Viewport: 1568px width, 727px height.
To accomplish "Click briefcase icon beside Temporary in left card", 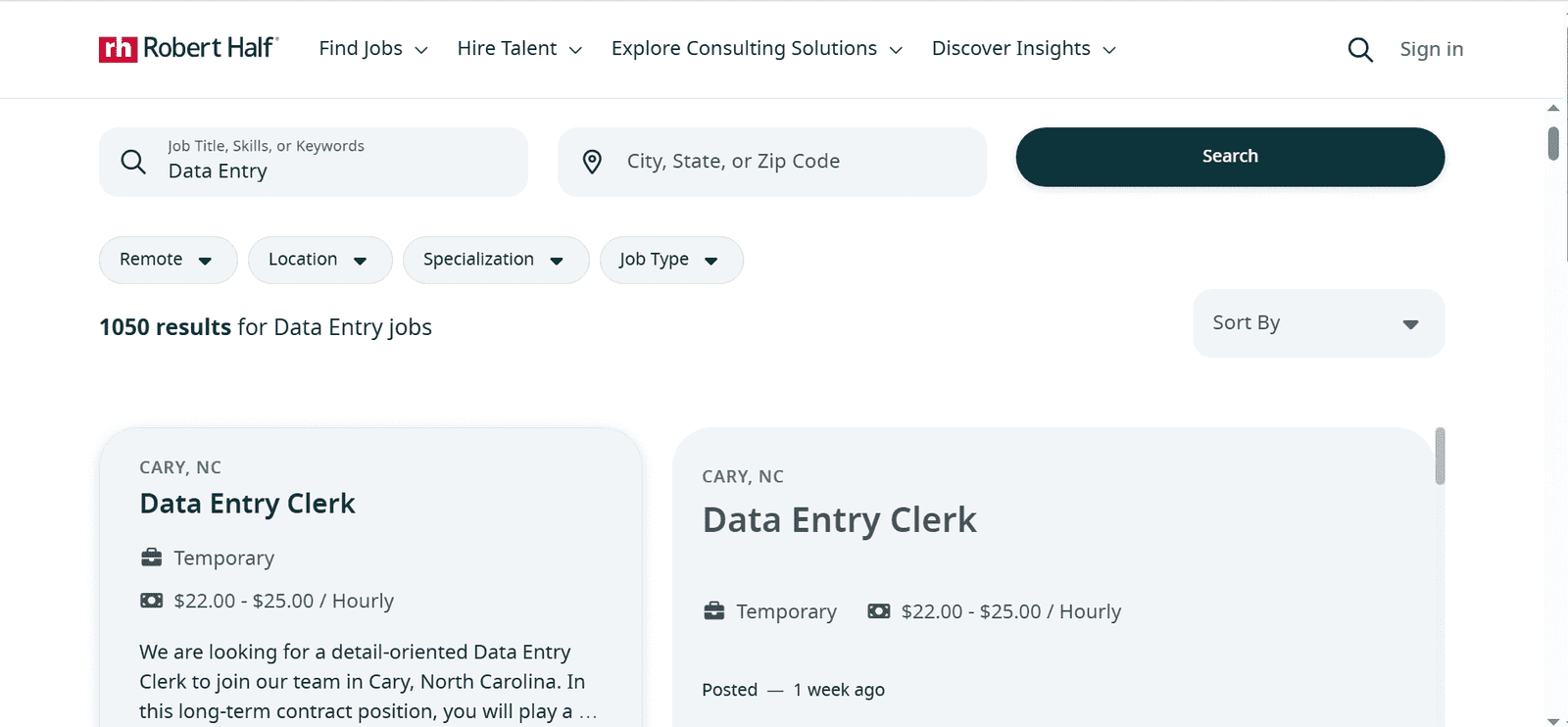I will (151, 557).
